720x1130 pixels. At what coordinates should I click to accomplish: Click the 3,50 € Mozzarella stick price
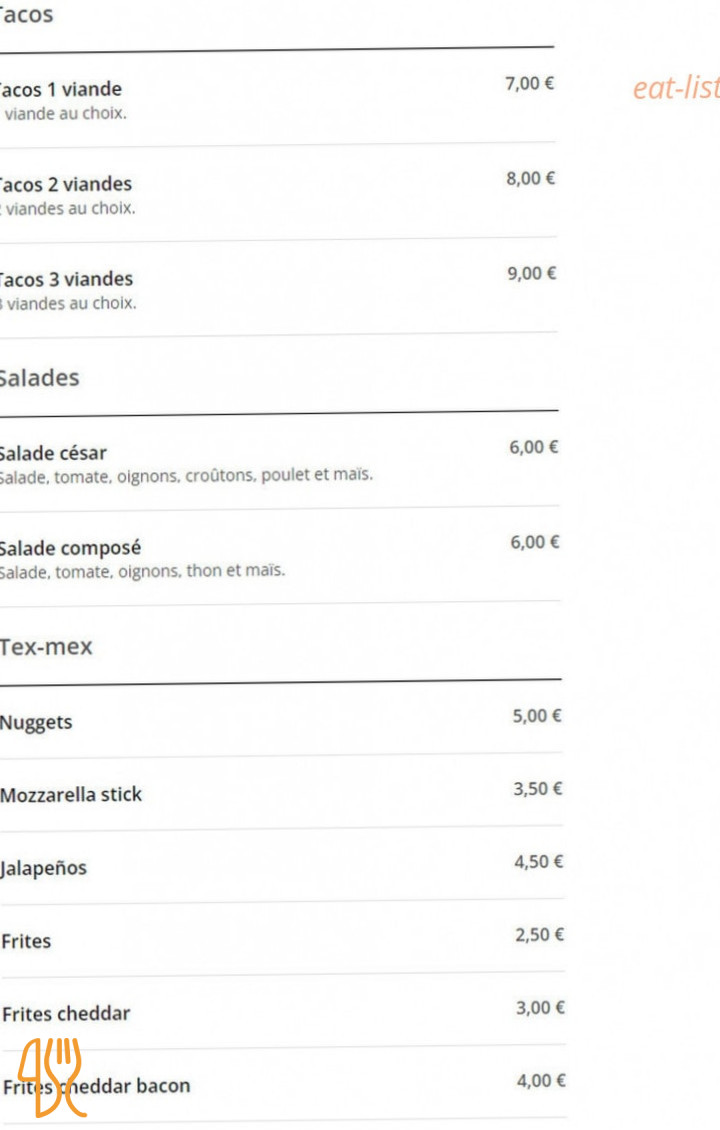coord(538,789)
